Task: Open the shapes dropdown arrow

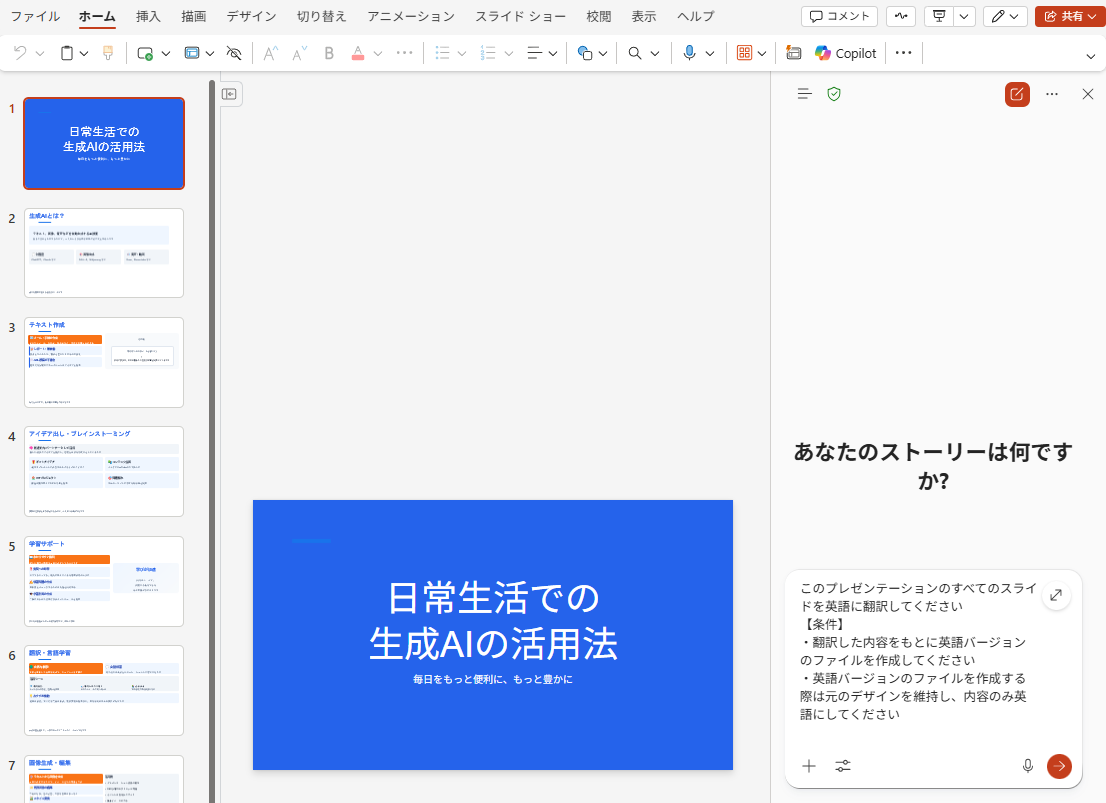Action: tap(603, 53)
